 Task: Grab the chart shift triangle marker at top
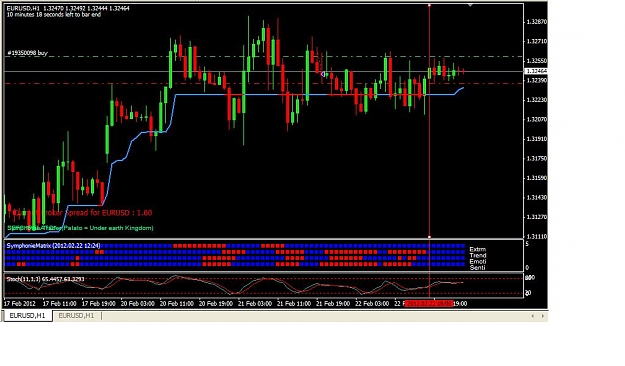tap(470, 5)
